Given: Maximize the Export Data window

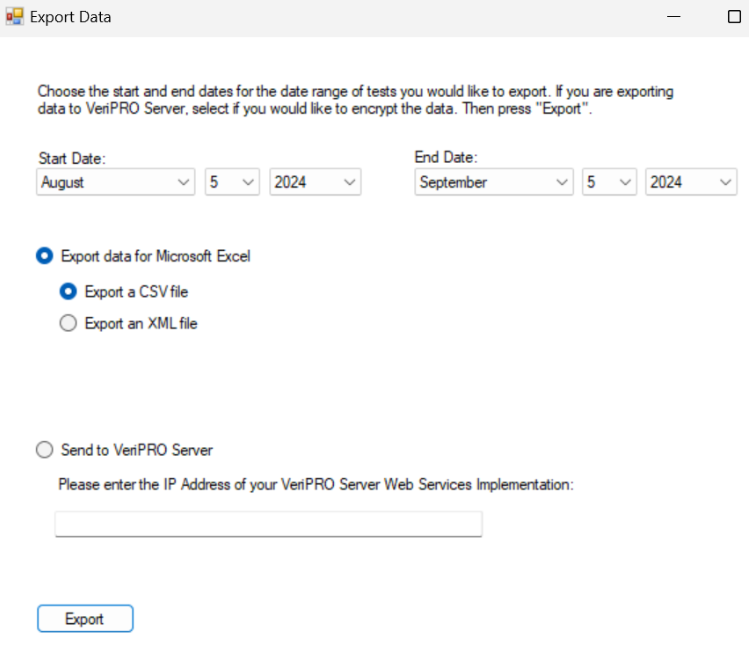Looking at the screenshot, I should (x=734, y=17).
